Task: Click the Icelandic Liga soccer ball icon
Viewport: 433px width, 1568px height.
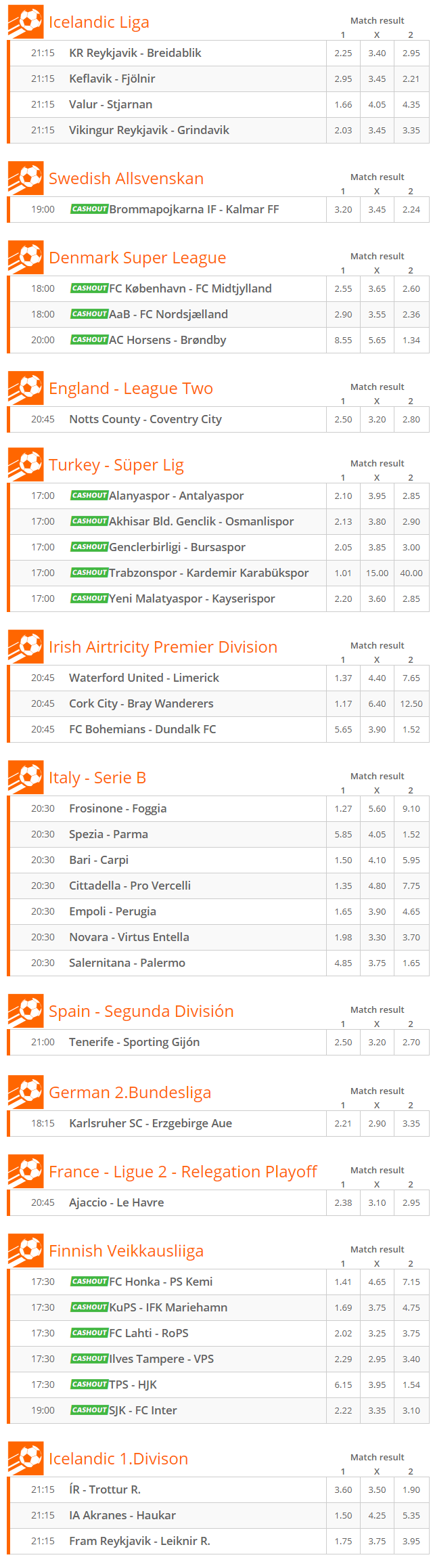Action: (26, 22)
